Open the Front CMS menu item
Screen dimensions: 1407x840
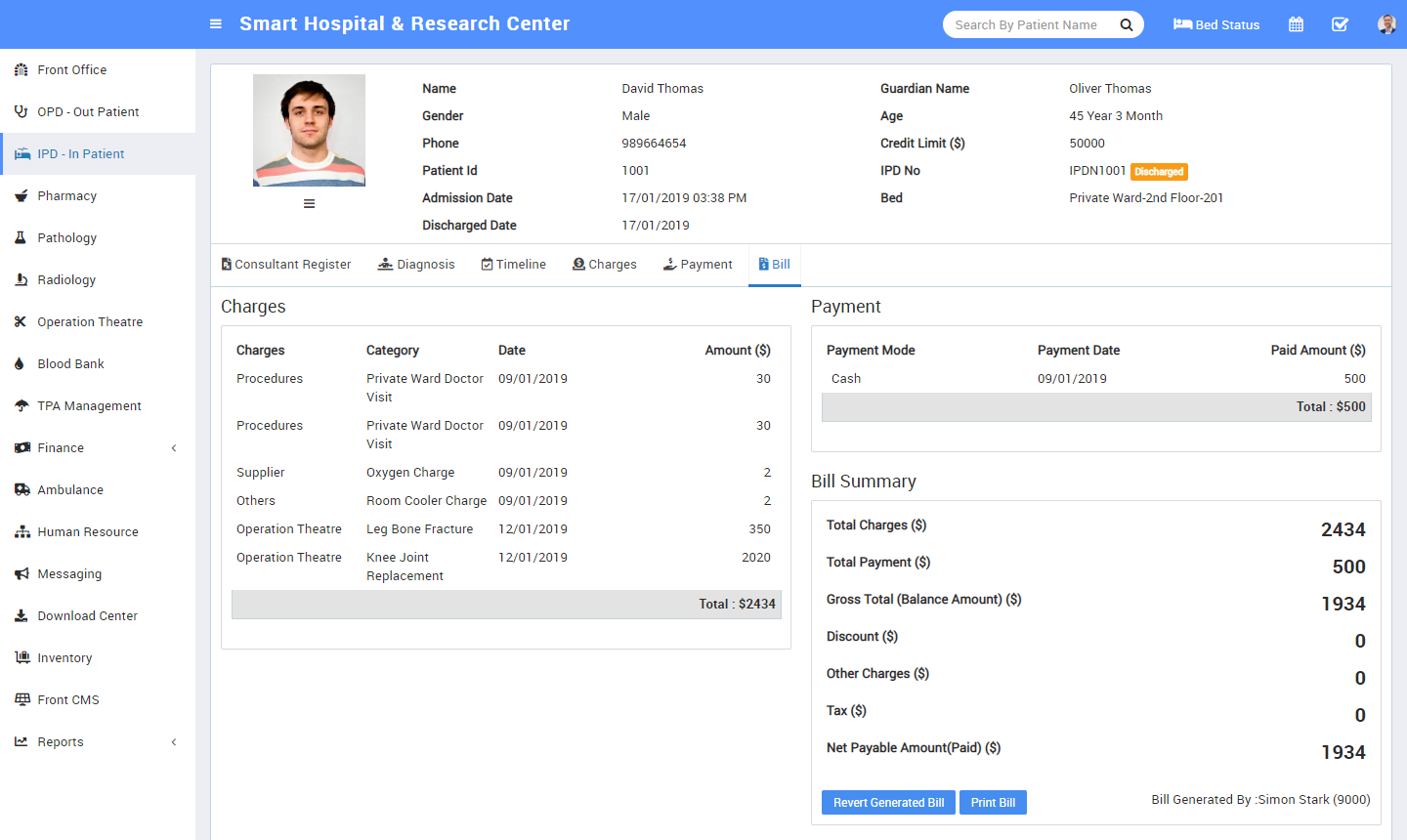point(98,700)
